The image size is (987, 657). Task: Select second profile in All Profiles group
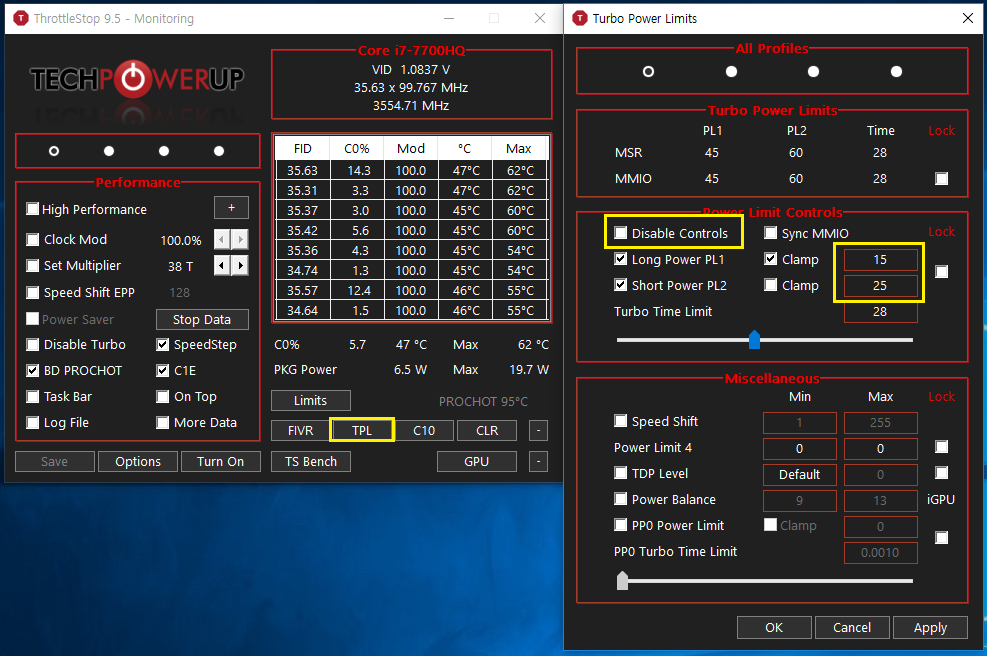(731, 72)
